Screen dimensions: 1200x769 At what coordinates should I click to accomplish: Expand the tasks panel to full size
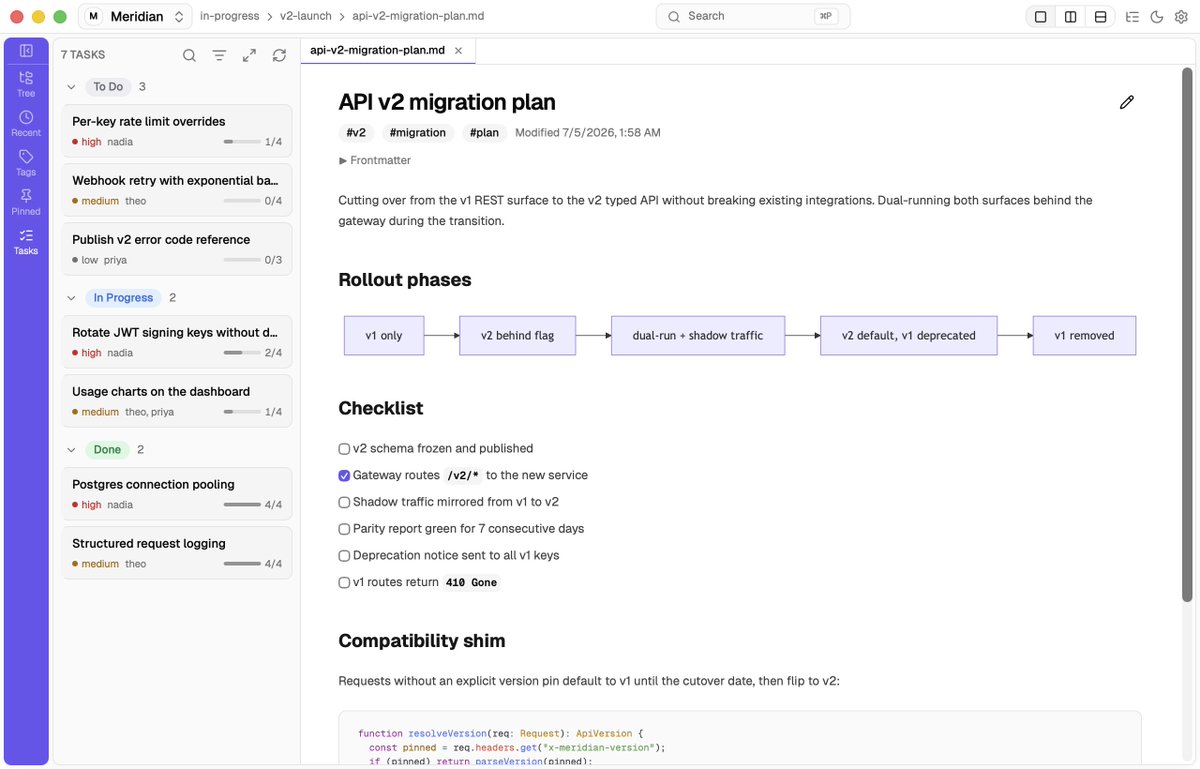point(249,55)
